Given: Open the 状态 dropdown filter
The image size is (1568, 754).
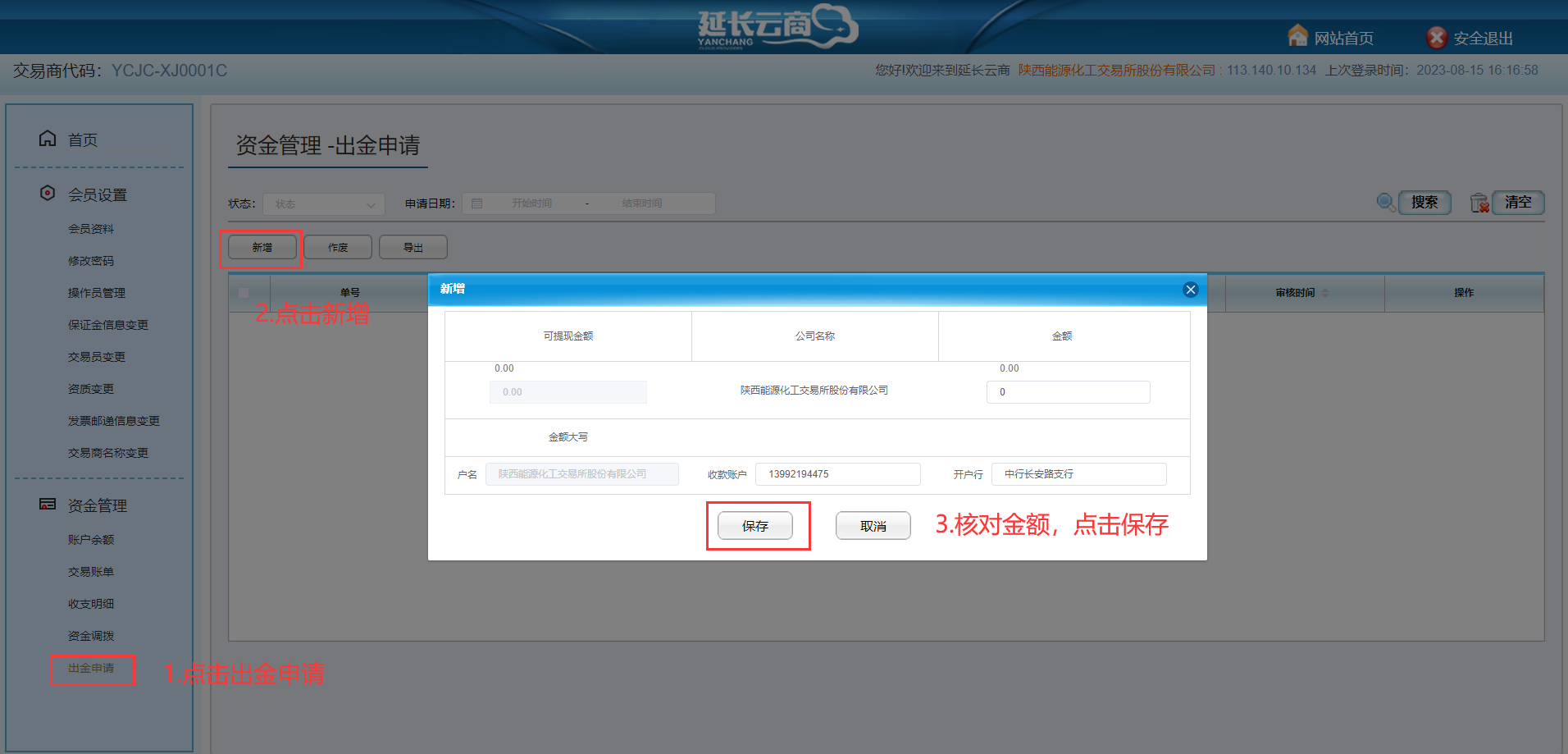Looking at the screenshot, I should click(324, 203).
